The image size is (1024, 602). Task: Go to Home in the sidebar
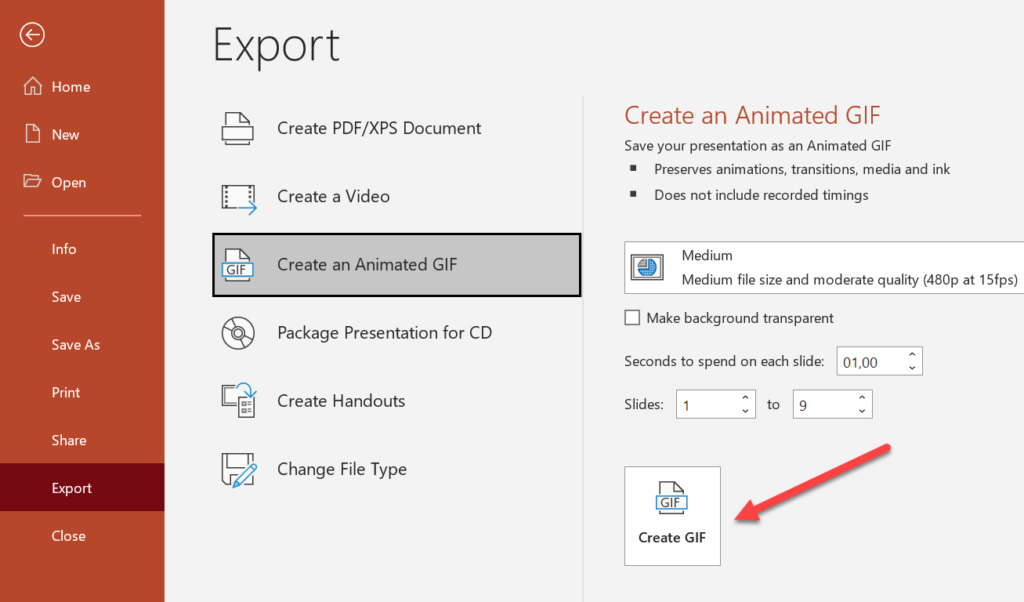[x=82, y=86]
